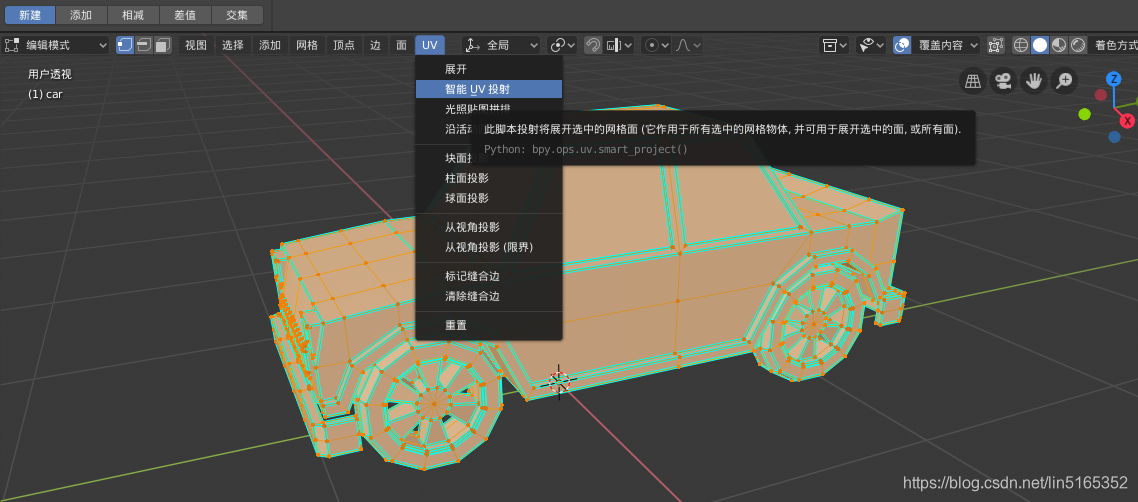The width and height of the screenshot is (1138, 502).
Task: Open the 覆盖内容 overlays dropdown
Action: tap(946, 45)
